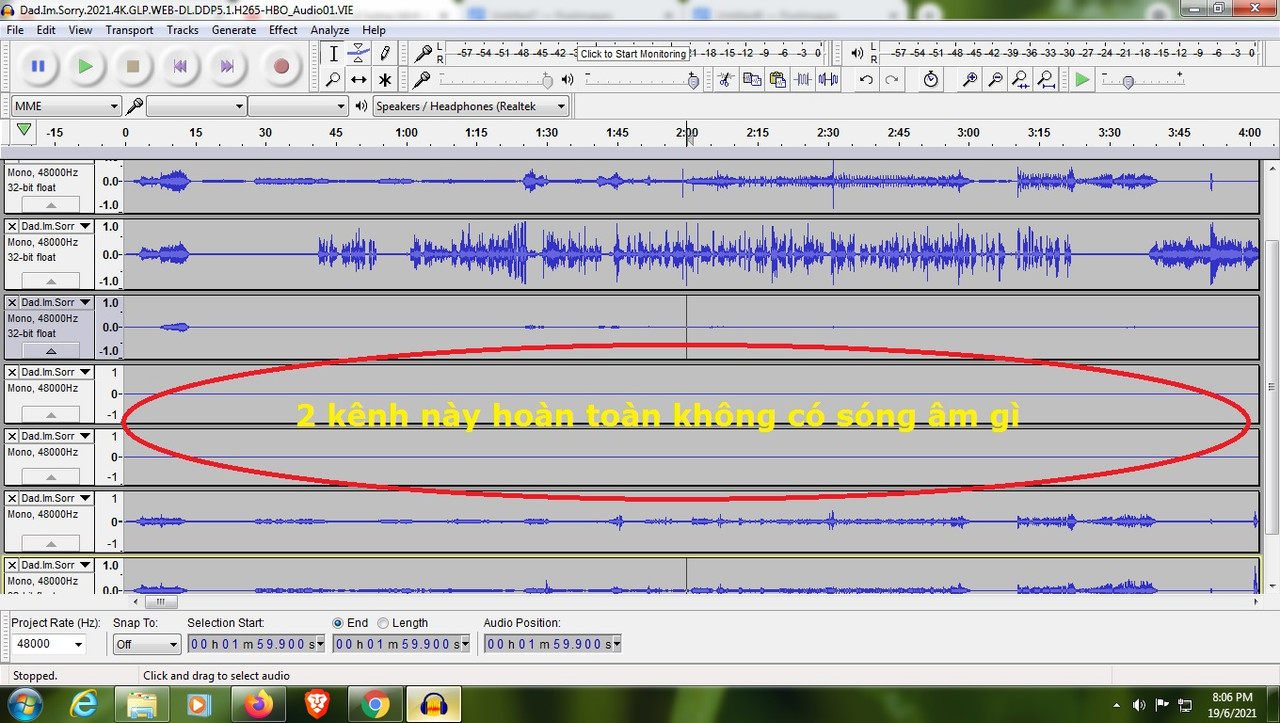The image size is (1280, 723).
Task: Choose the Draw pencil tool
Action: pos(384,54)
